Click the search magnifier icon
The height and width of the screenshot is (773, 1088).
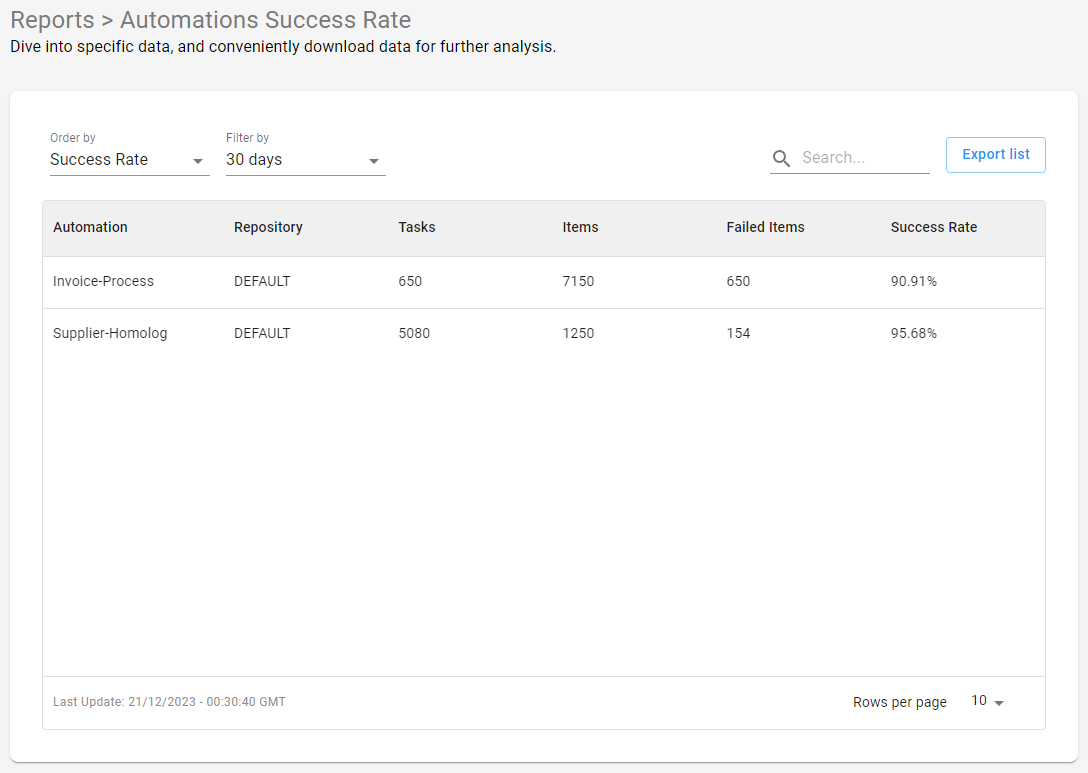[781, 158]
